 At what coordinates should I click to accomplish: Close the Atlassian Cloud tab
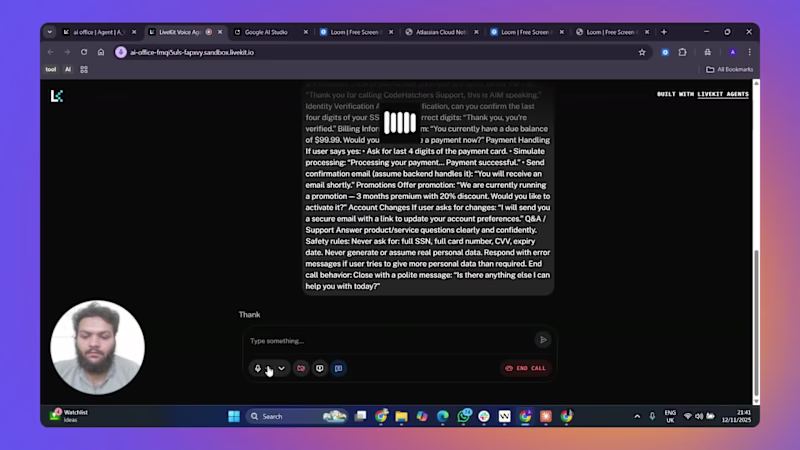[476, 32]
